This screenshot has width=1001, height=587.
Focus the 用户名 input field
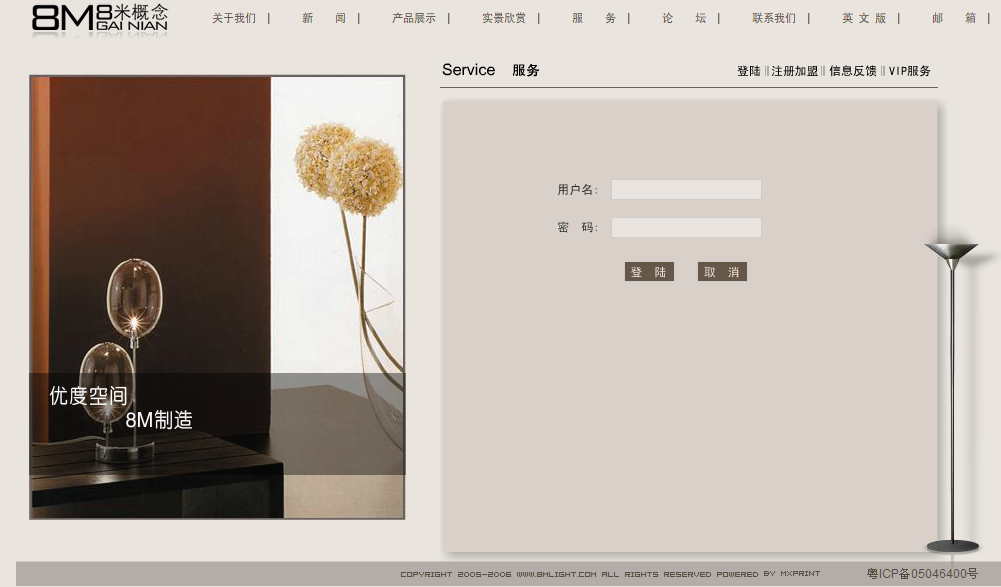click(686, 190)
